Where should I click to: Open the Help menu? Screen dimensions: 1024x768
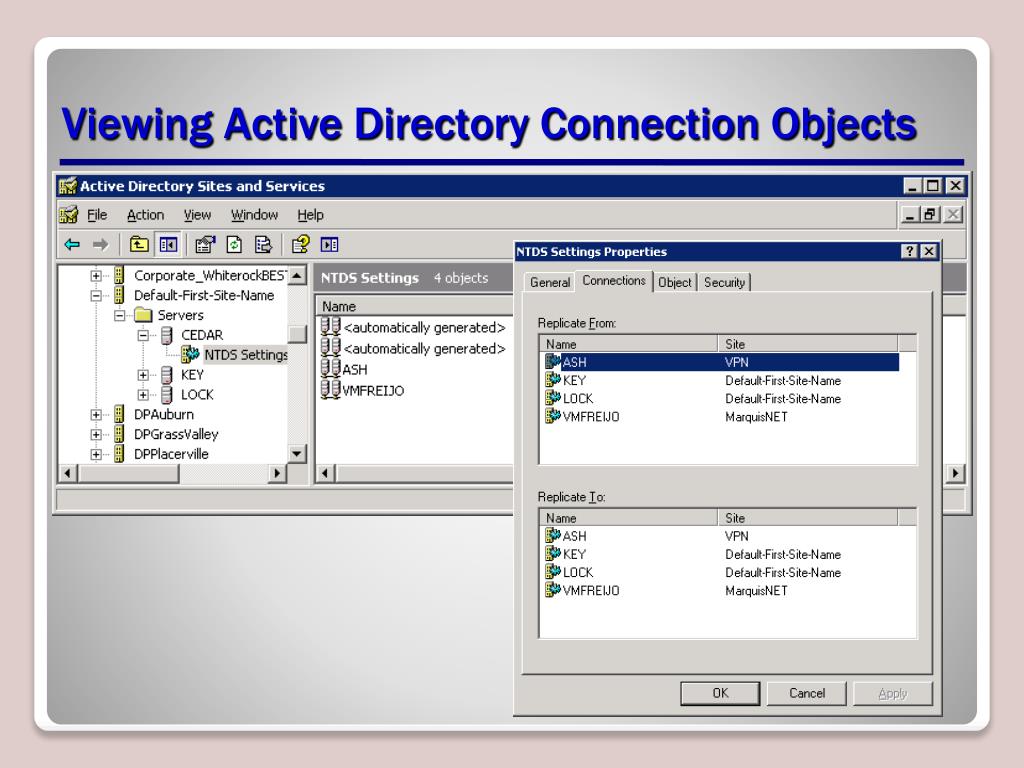coord(310,215)
